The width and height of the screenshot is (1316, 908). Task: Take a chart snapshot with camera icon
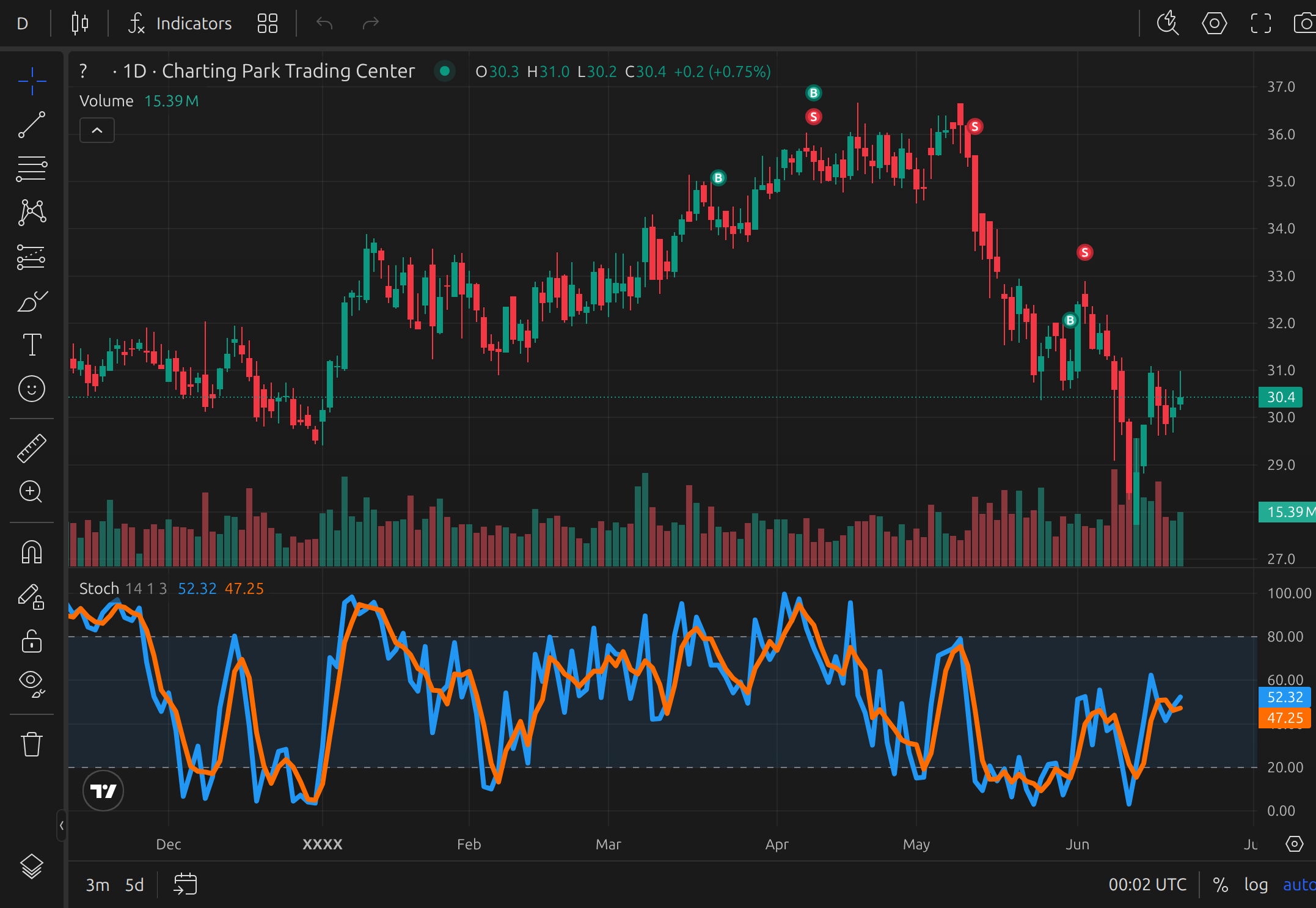(x=1304, y=24)
